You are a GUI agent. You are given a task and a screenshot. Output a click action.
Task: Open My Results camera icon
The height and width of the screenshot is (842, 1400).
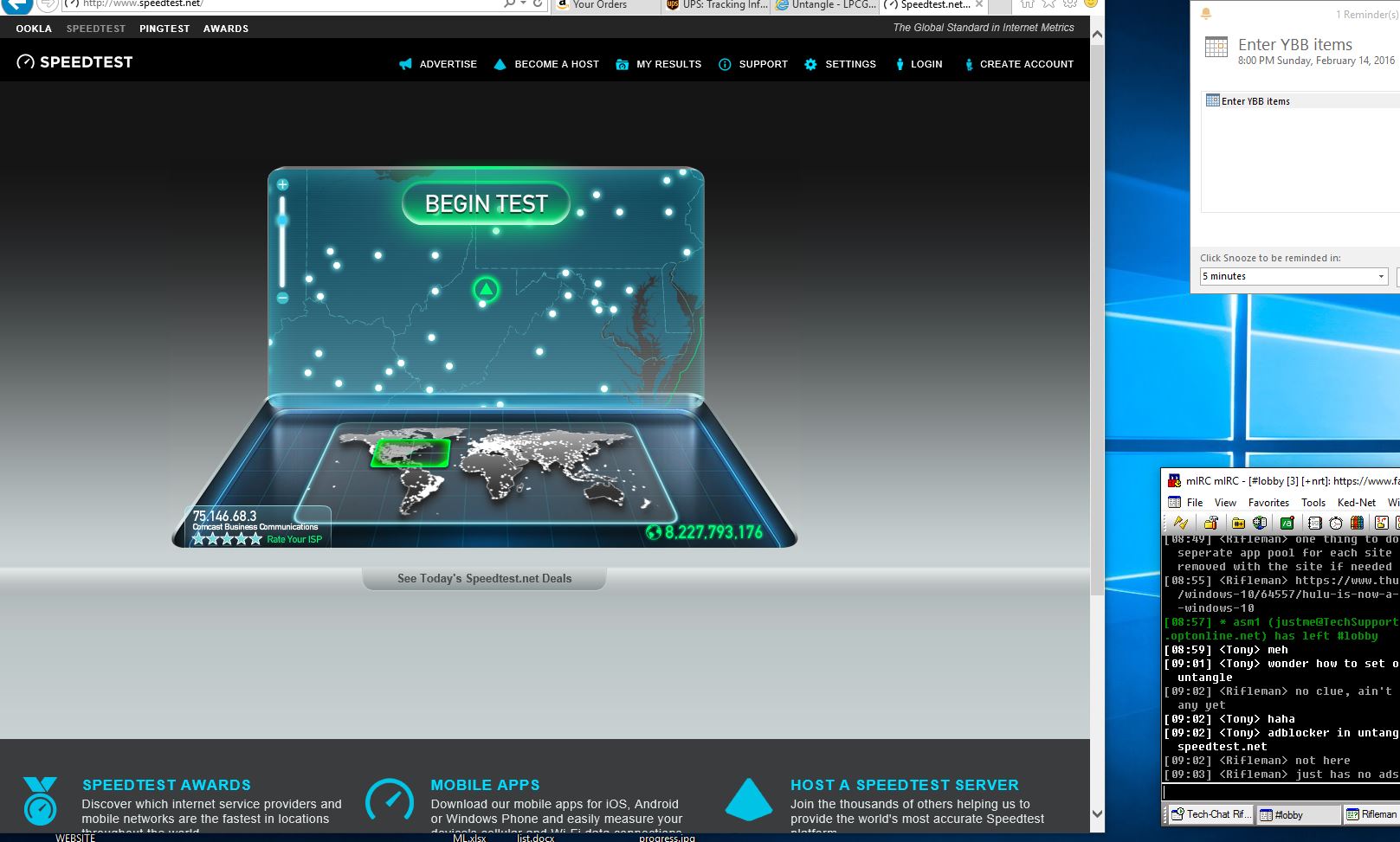click(x=622, y=64)
